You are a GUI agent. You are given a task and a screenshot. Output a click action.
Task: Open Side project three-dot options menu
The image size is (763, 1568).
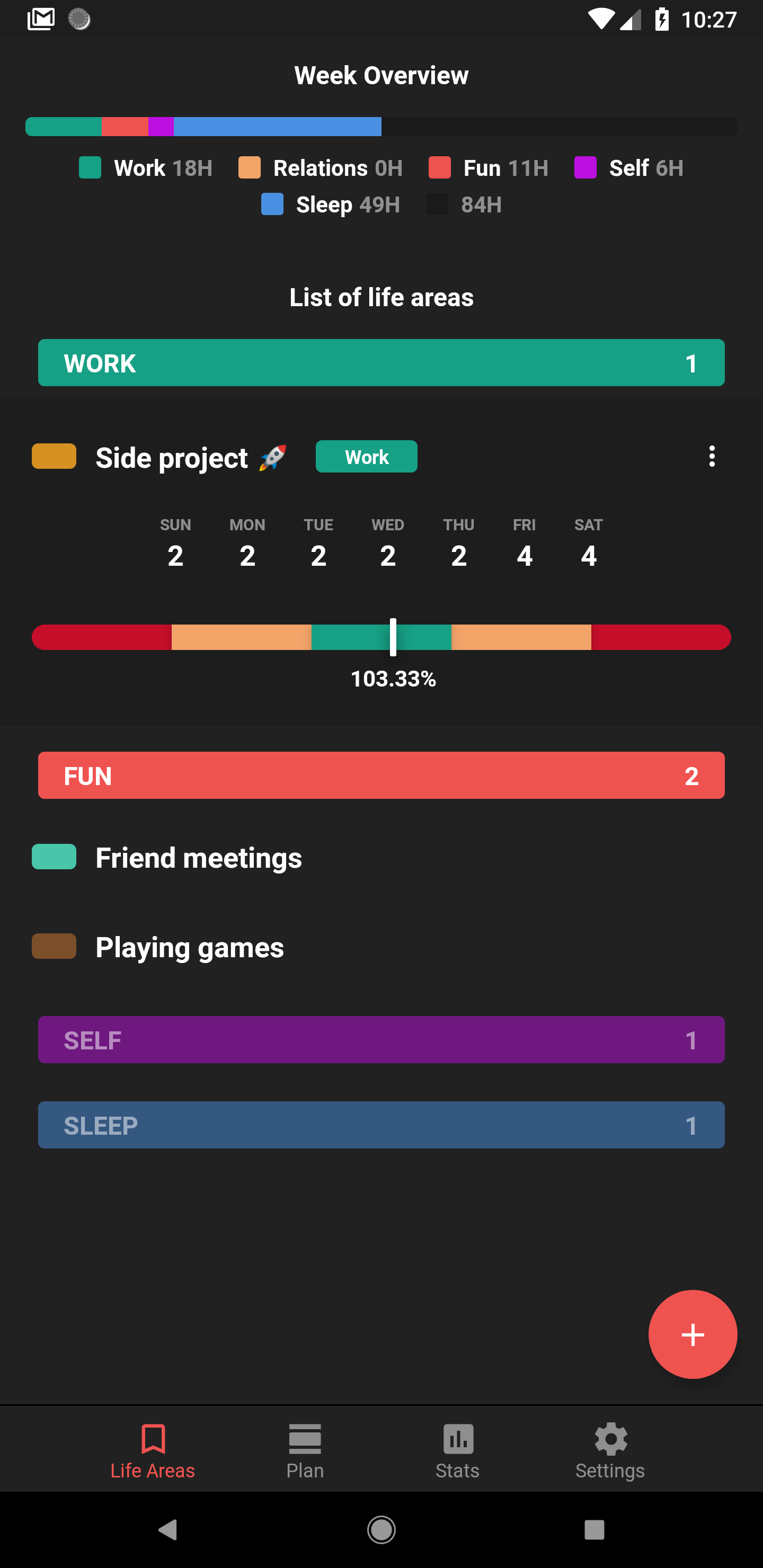click(x=712, y=457)
